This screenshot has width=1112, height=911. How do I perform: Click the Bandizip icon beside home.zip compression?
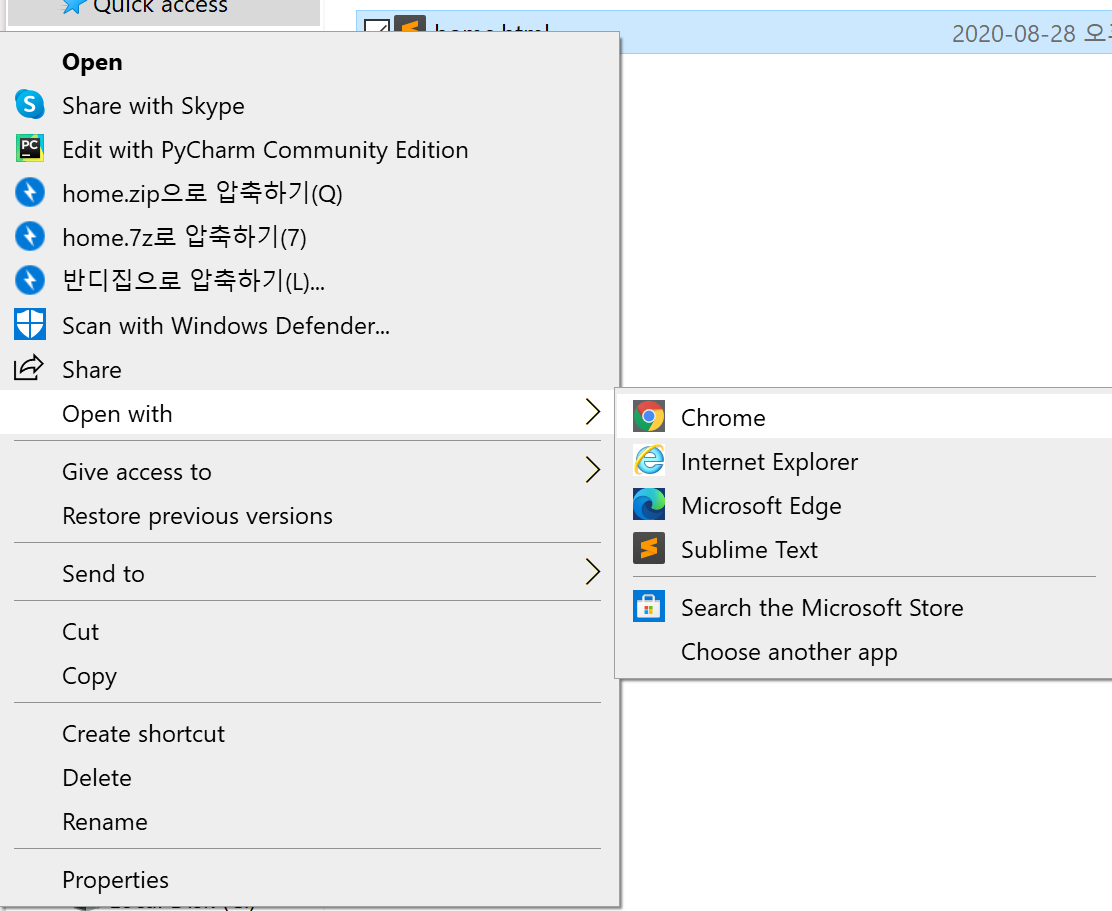click(30, 193)
